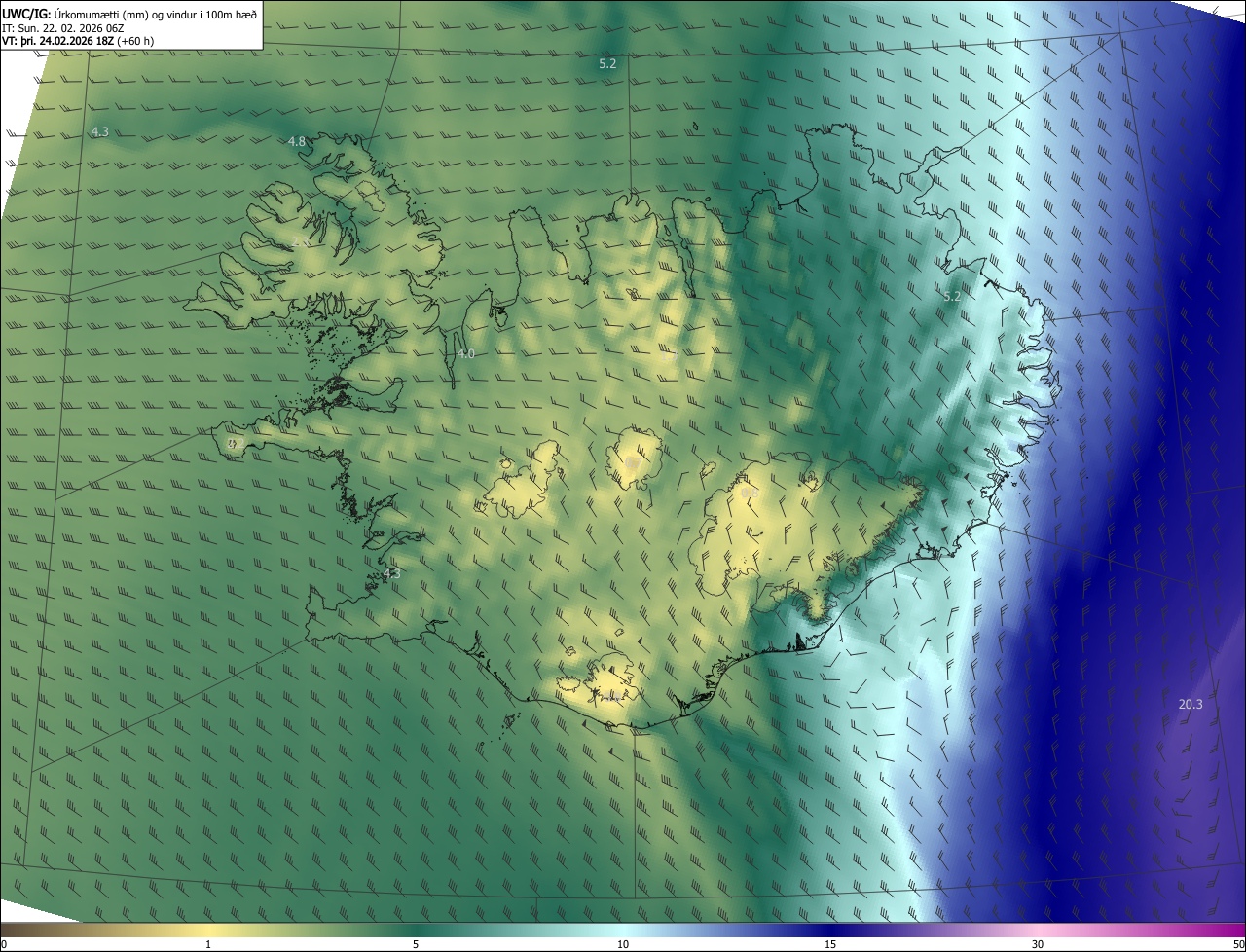Click the colorbar tick label '0'

pyautogui.click(x=4, y=944)
